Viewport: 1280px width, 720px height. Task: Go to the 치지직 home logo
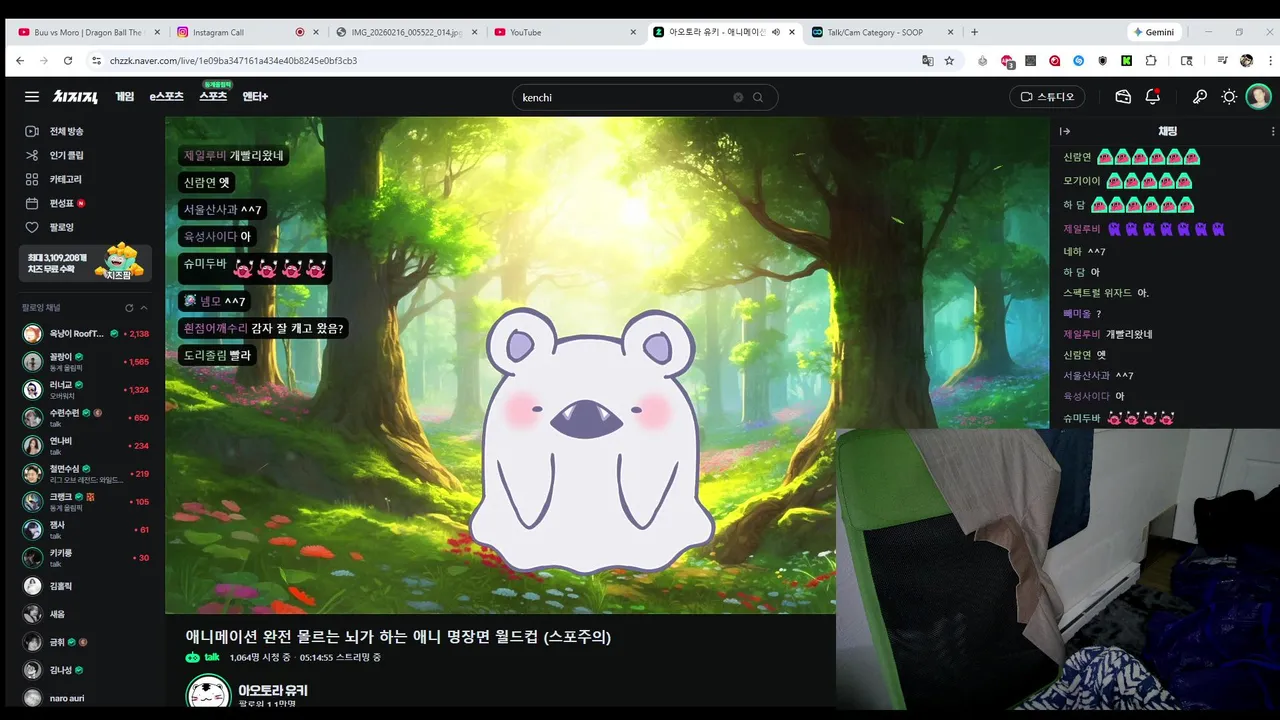click(x=76, y=97)
